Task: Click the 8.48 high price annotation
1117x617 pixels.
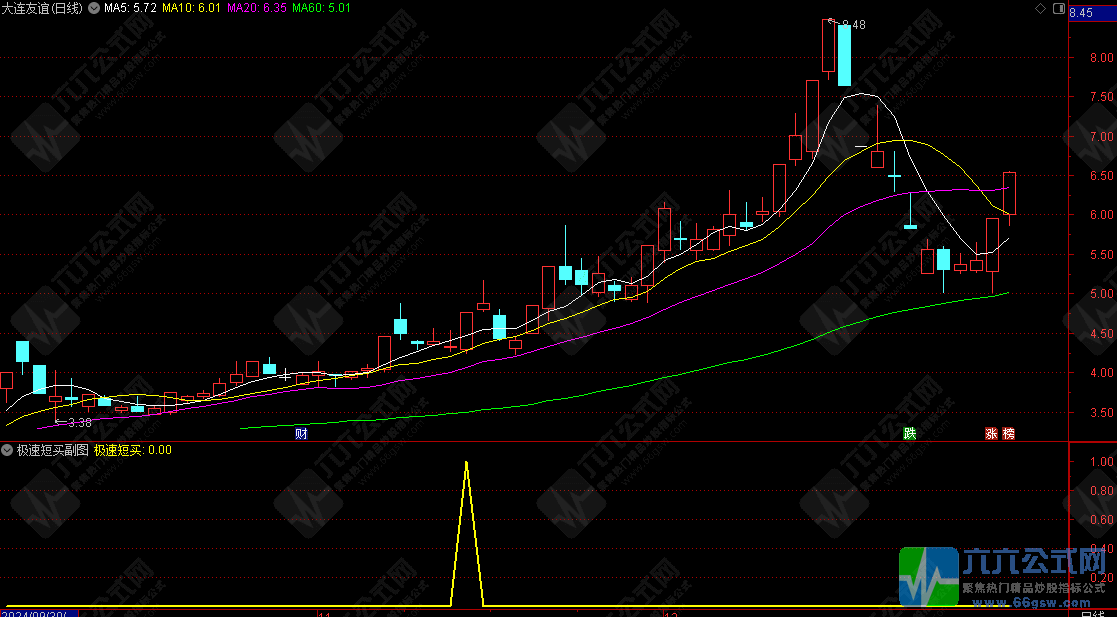Action: 853,24
